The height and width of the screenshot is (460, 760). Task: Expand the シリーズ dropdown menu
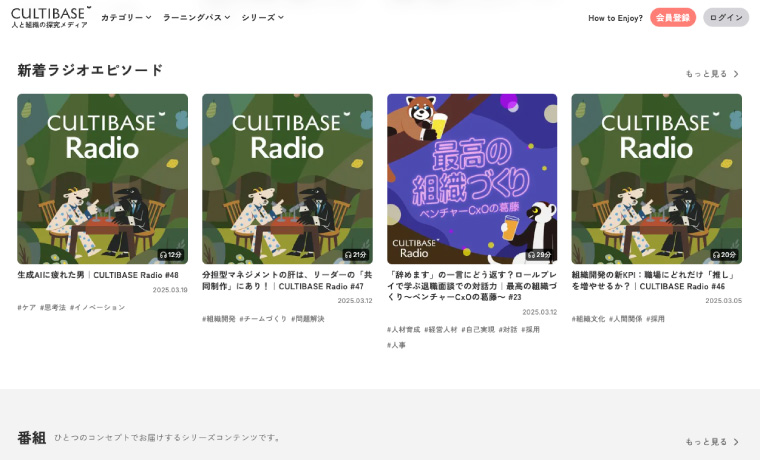coord(262,17)
